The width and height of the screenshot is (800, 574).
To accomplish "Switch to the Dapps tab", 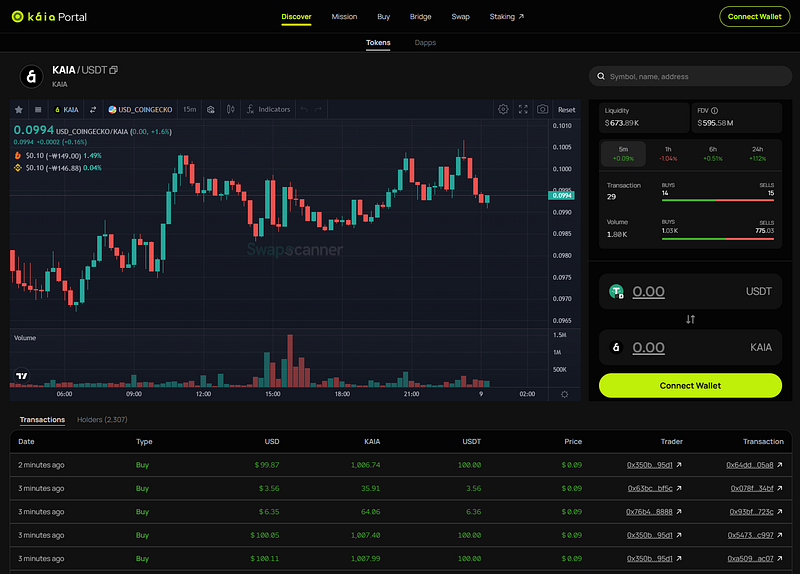I will tap(425, 43).
